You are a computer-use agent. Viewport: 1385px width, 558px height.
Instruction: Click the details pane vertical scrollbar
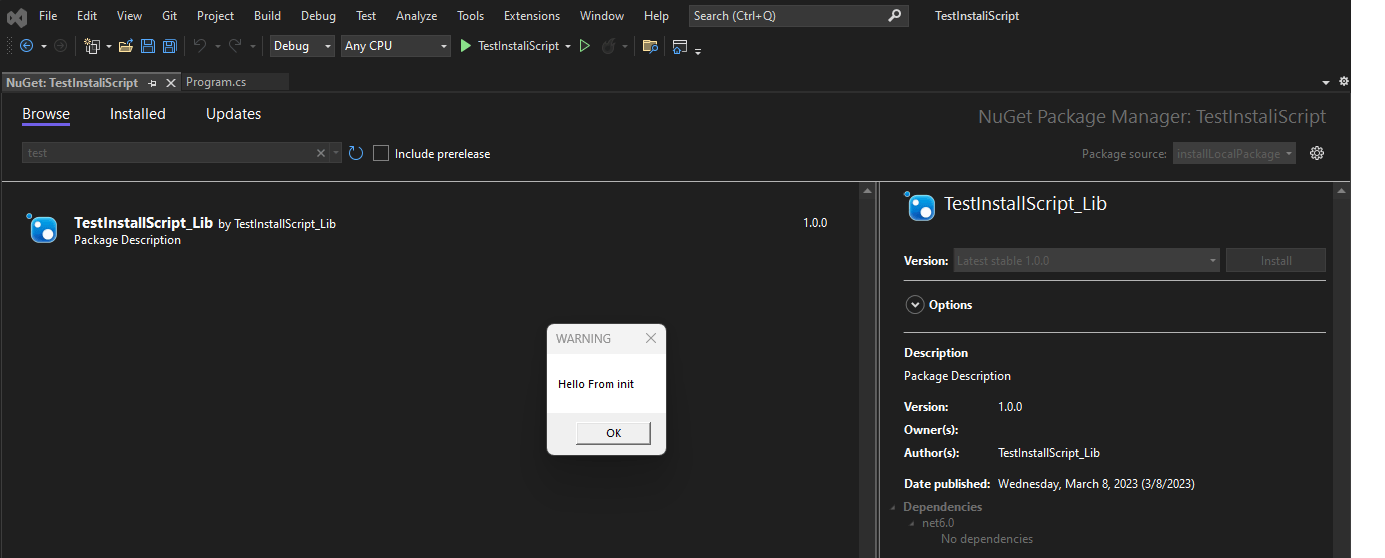[1339, 370]
